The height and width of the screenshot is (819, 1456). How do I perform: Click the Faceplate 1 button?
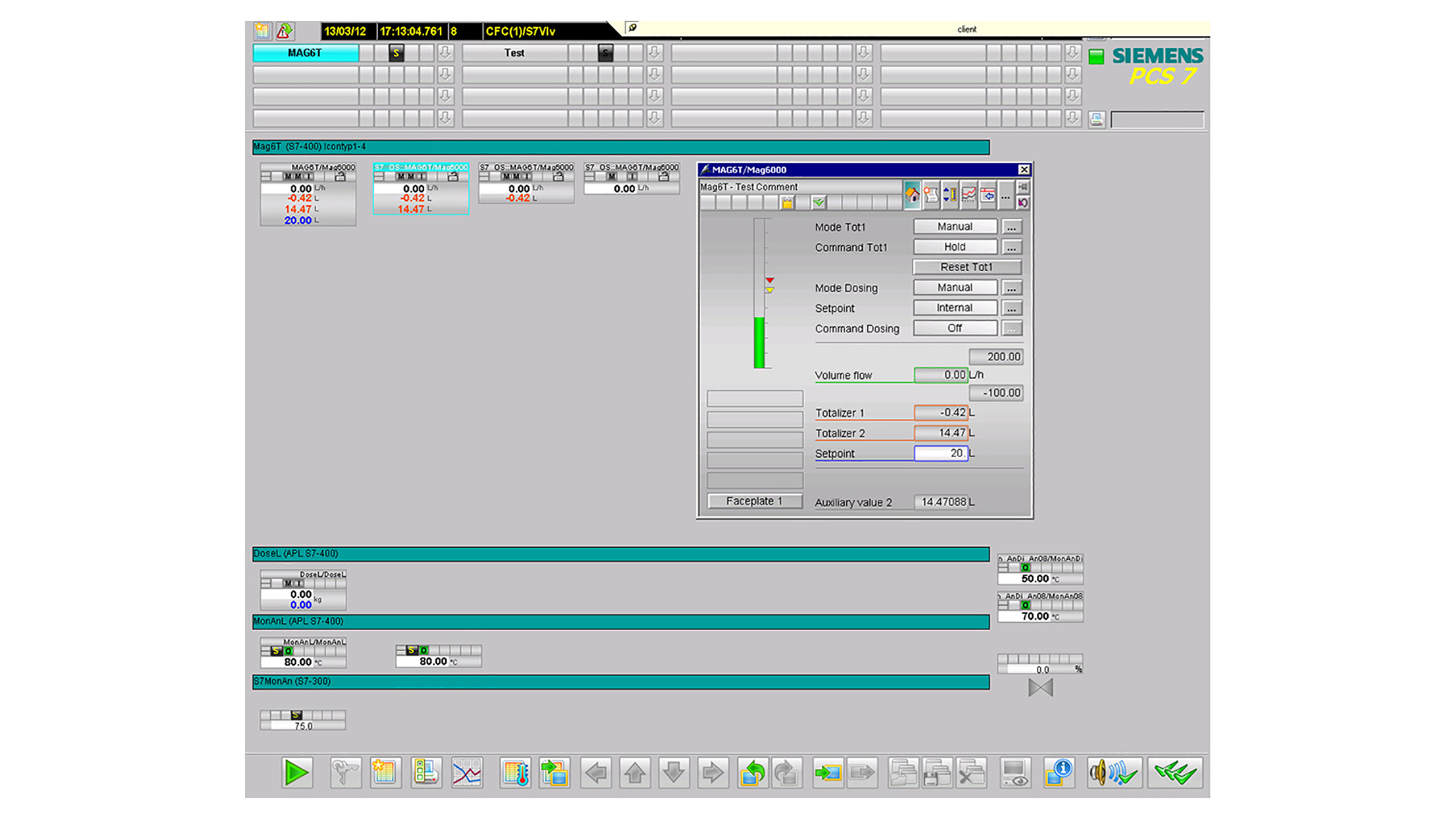click(x=754, y=501)
